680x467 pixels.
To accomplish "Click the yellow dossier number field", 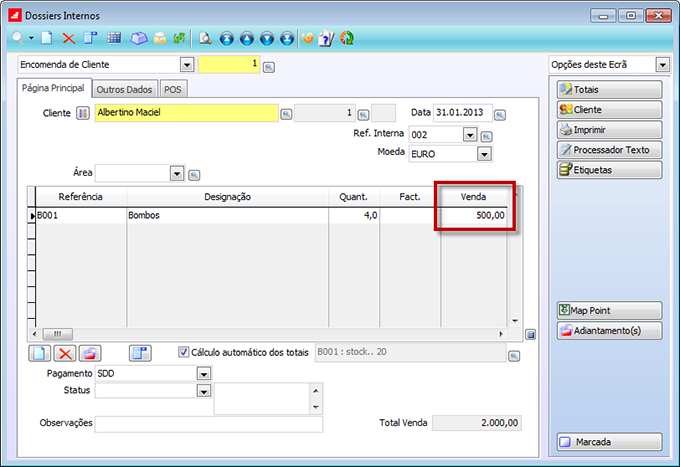I will (x=229, y=64).
